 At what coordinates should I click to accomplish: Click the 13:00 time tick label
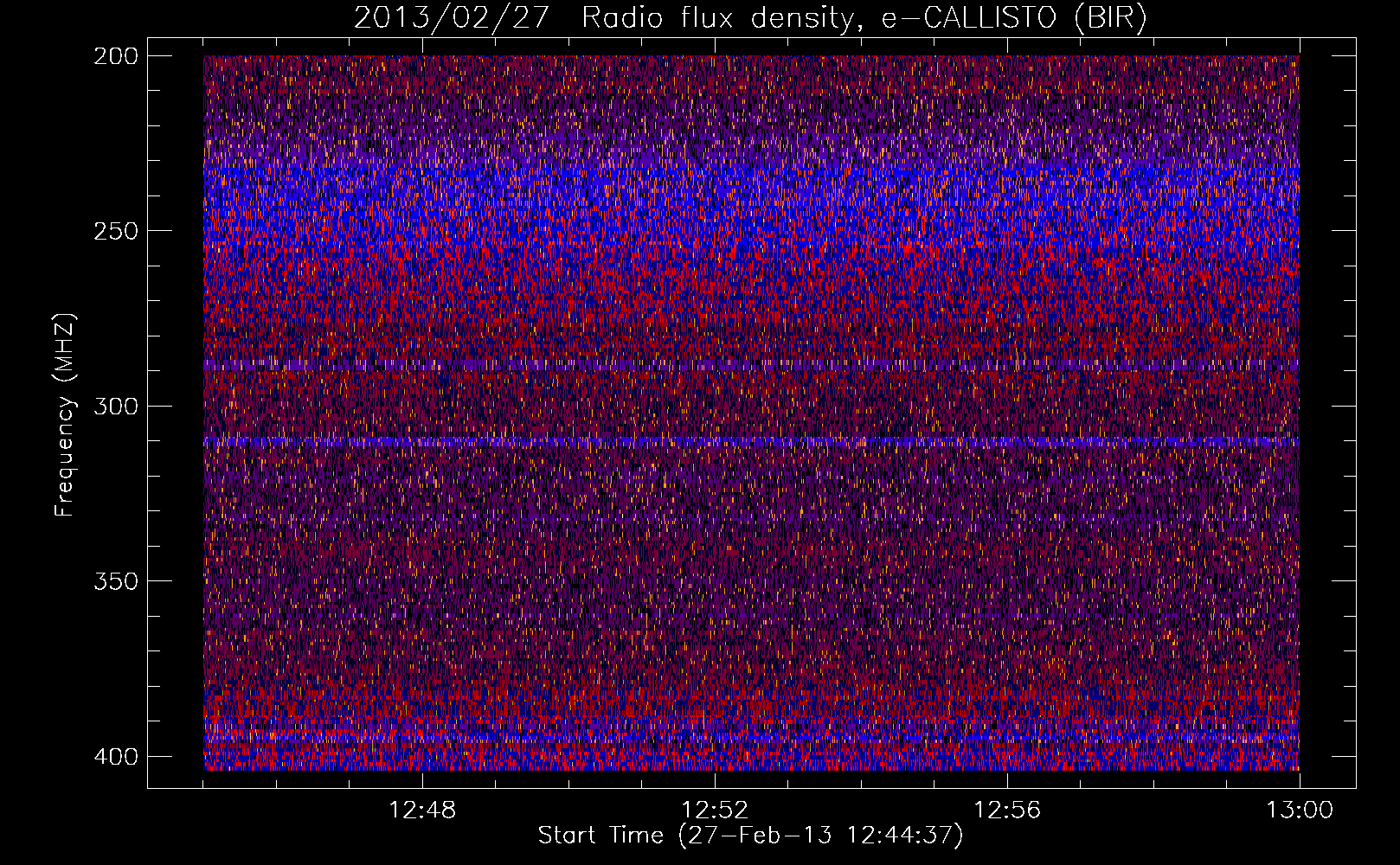point(1300,811)
